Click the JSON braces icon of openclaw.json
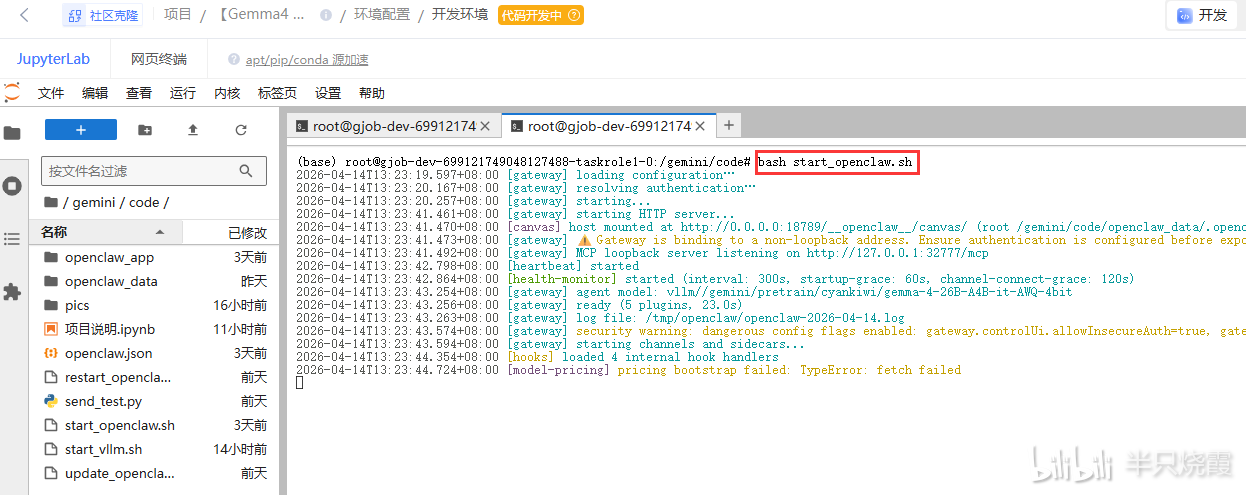The width and height of the screenshot is (1246, 495). coord(51,353)
